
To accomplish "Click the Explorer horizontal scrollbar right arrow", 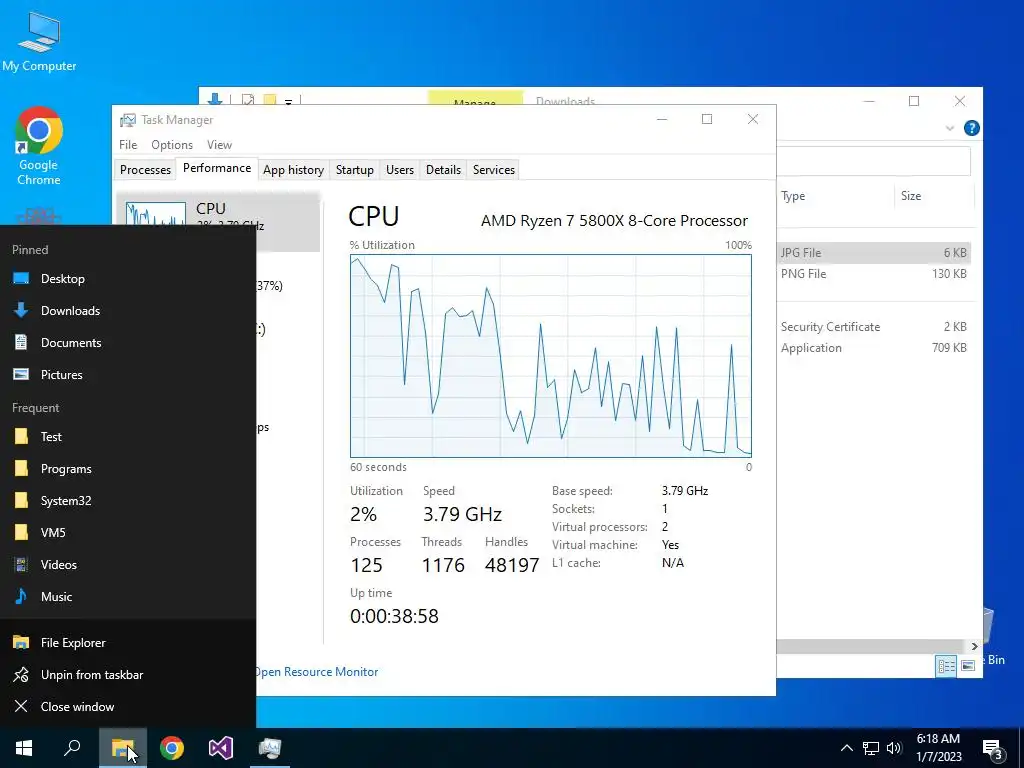I will click(974, 647).
